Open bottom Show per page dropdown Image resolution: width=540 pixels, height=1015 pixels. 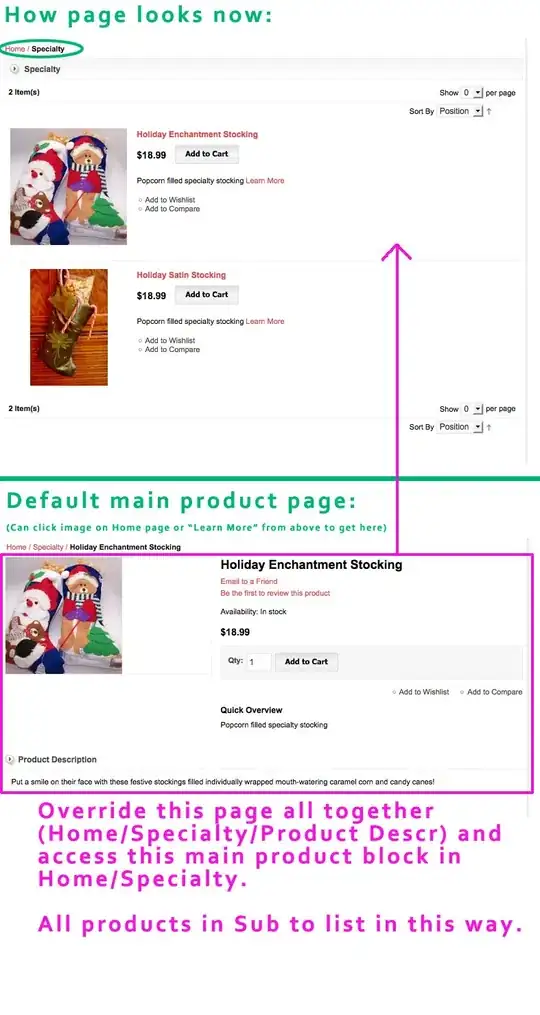471,408
